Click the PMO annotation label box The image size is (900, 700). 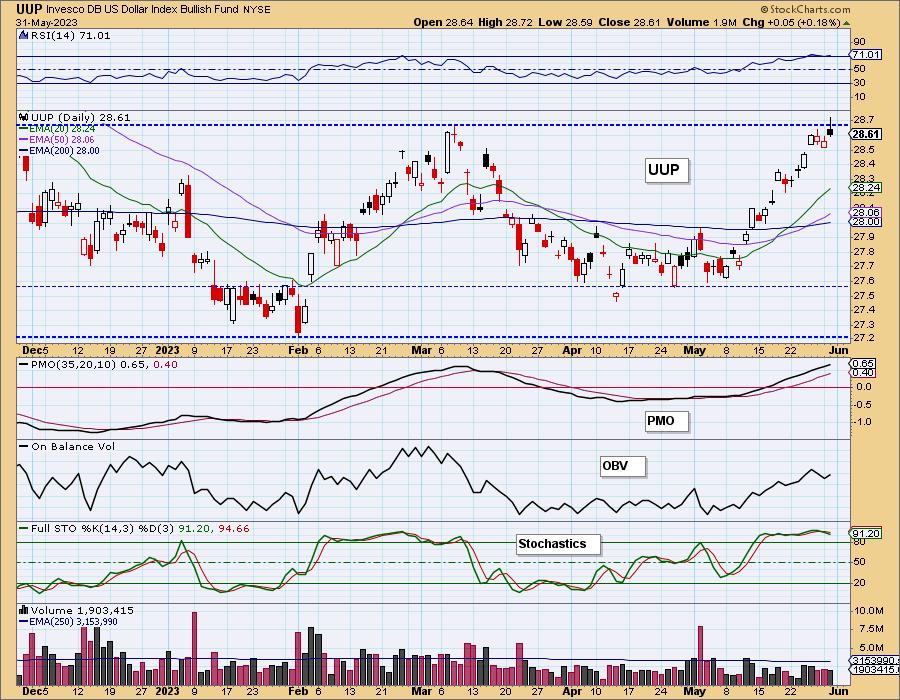click(666, 421)
